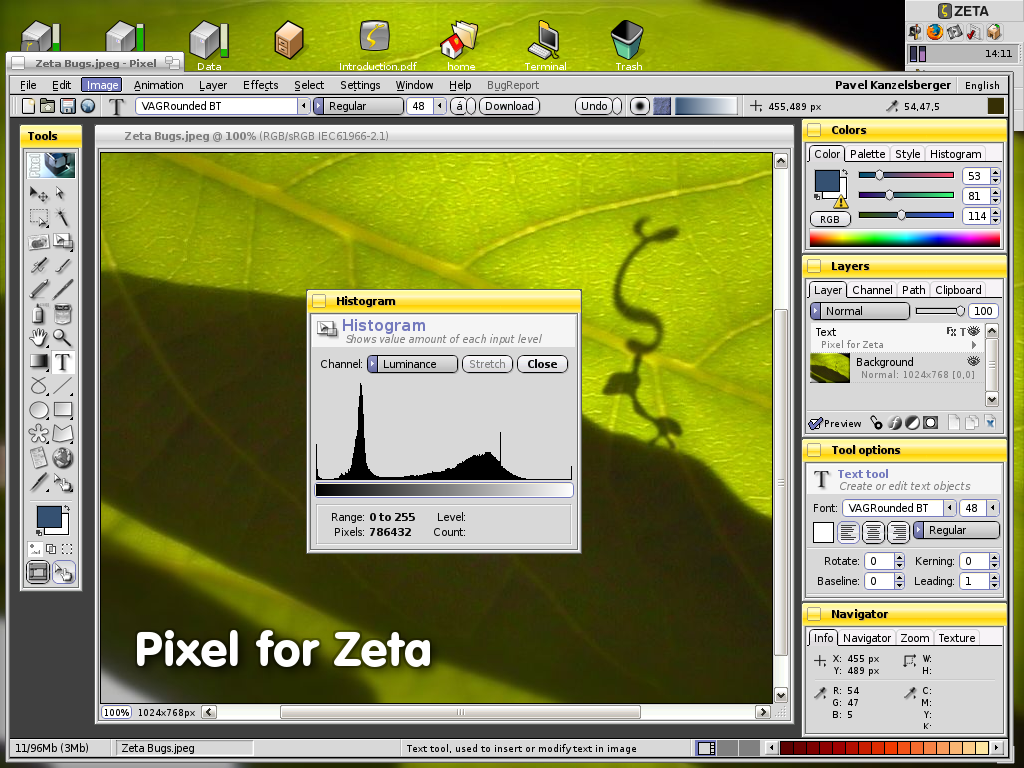Click the RGB mode button in Colors
Viewport: 1024px width, 768px height.
(x=830, y=219)
